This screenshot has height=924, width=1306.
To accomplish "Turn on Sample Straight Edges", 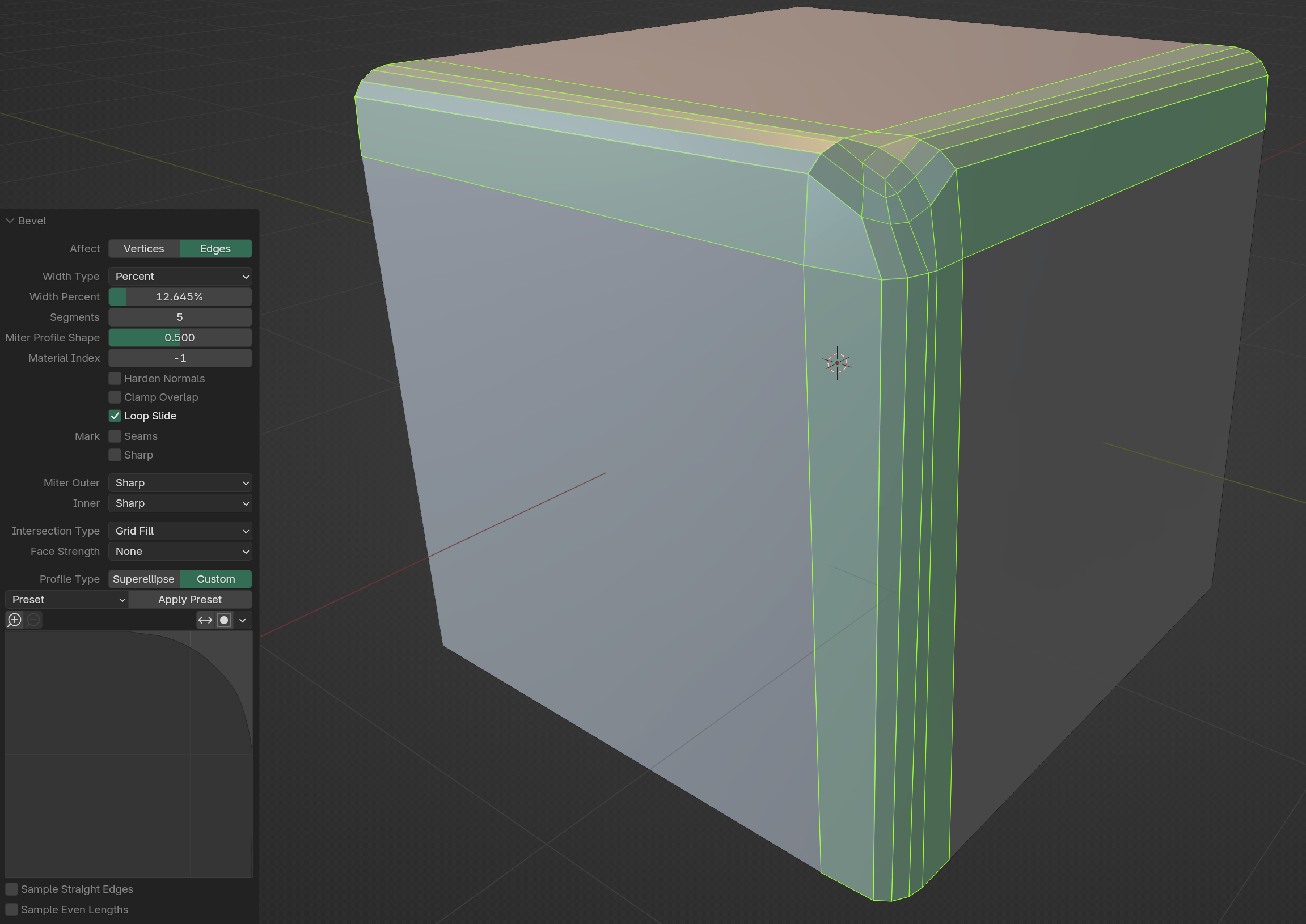I will pos(12,889).
